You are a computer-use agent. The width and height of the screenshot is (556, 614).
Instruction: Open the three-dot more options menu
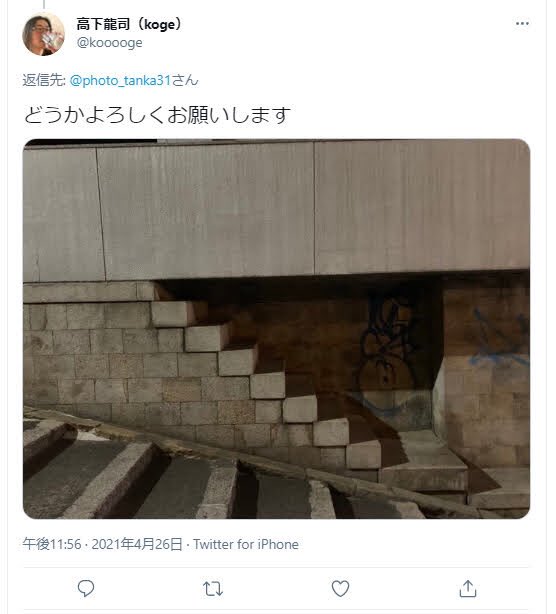[522, 24]
